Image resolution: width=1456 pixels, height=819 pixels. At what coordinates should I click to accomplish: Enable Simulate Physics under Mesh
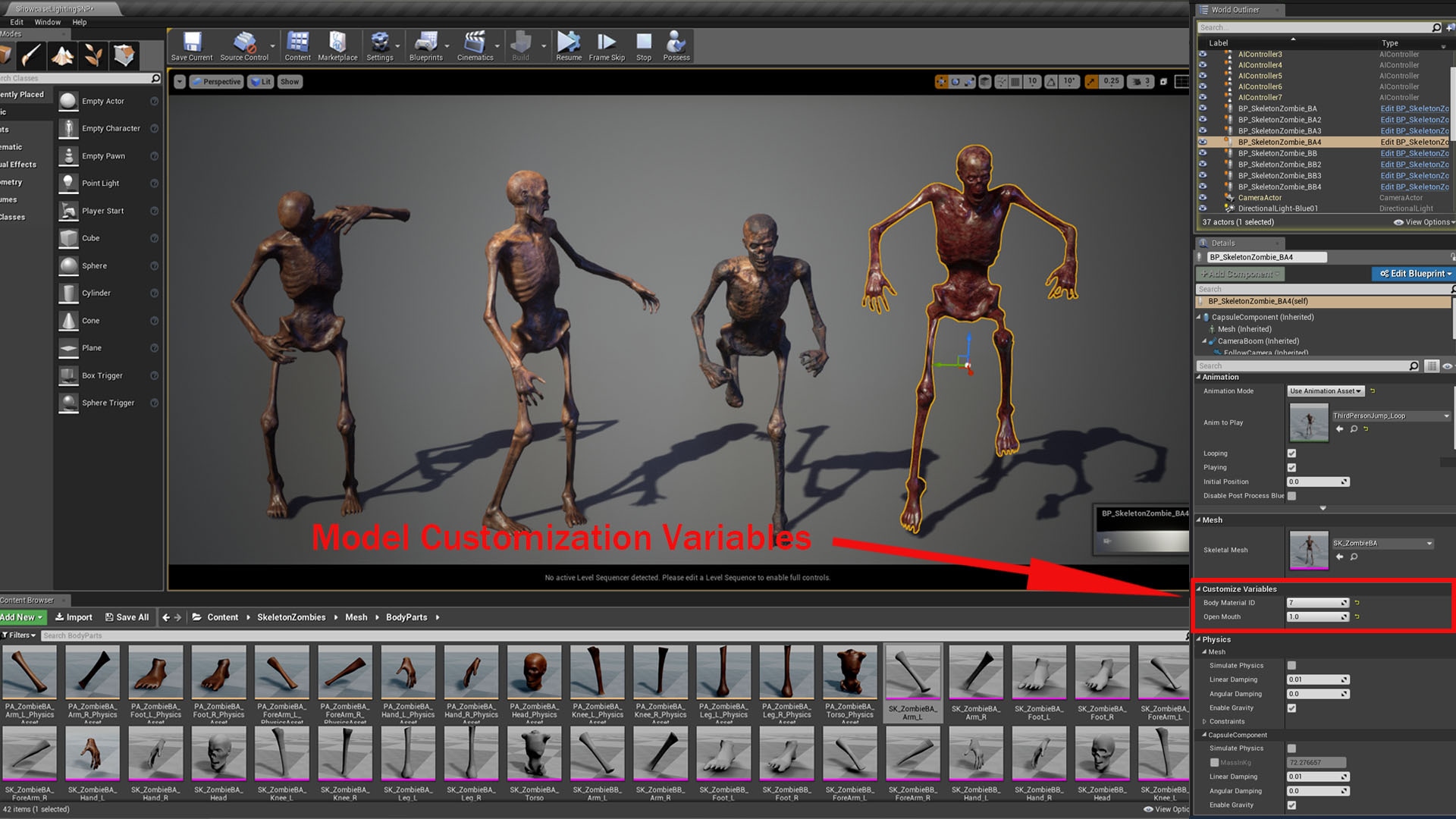pos(1291,665)
